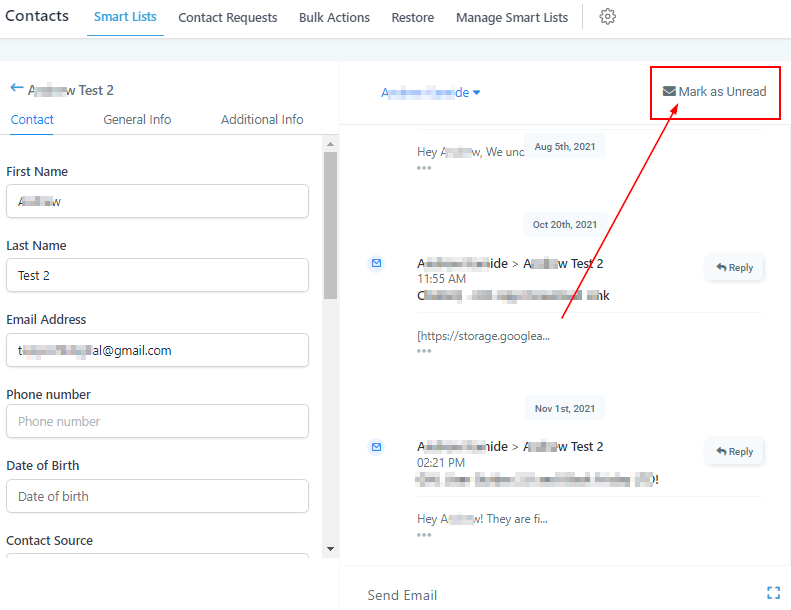
Task: Switch to the Additional Info tab
Action: [262, 119]
